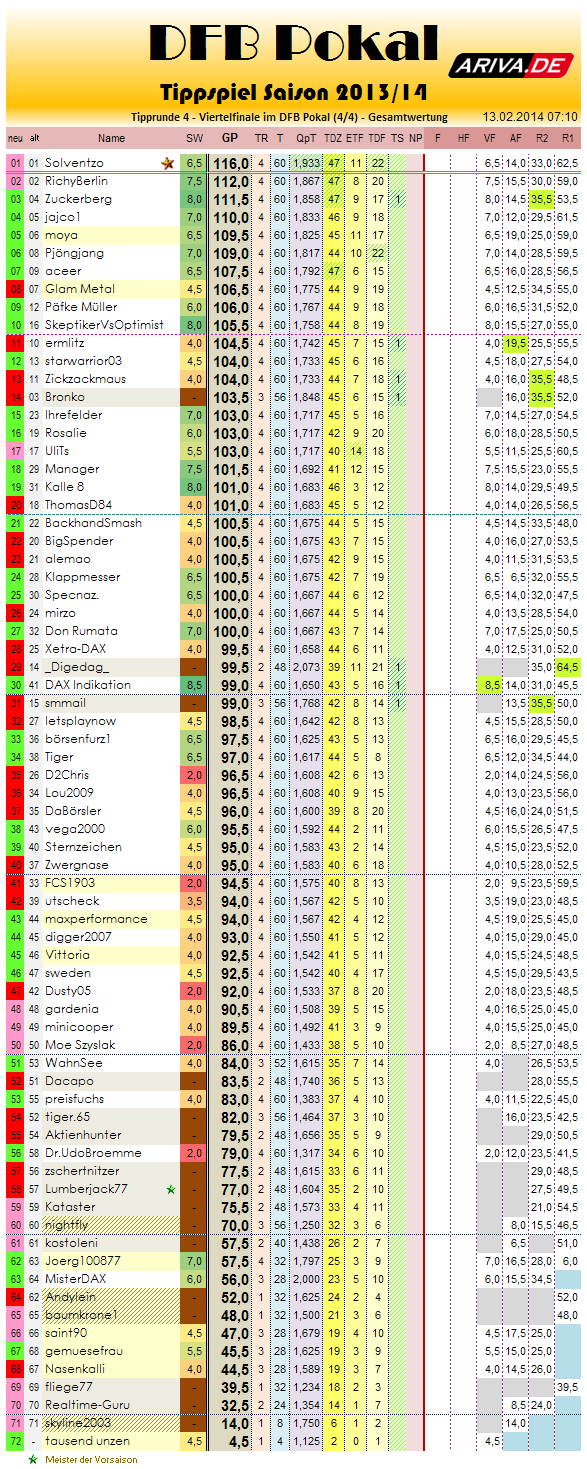Click the green star in the legend
The width and height of the screenshot is (587, 1469).
[x=33, y=1459]
